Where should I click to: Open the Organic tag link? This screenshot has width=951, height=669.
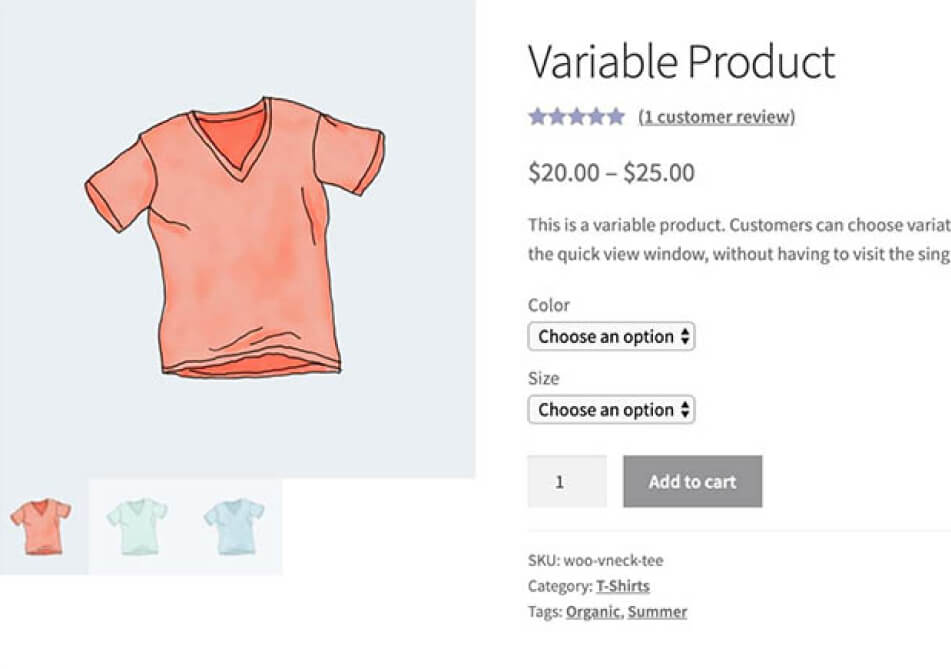coord(593,612)
